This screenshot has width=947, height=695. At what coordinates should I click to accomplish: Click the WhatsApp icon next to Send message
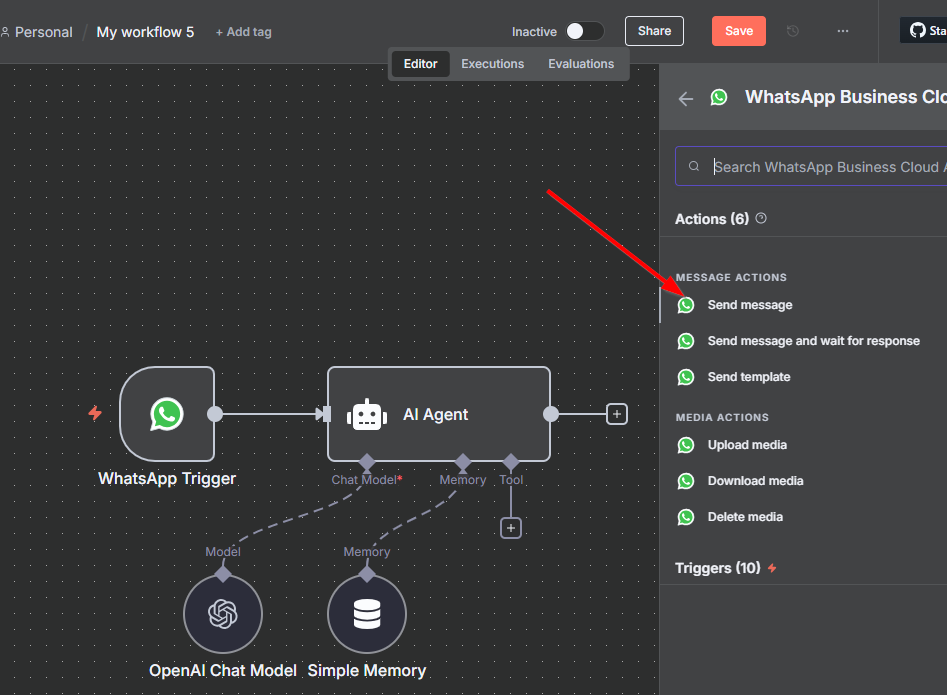coord(686,305)
